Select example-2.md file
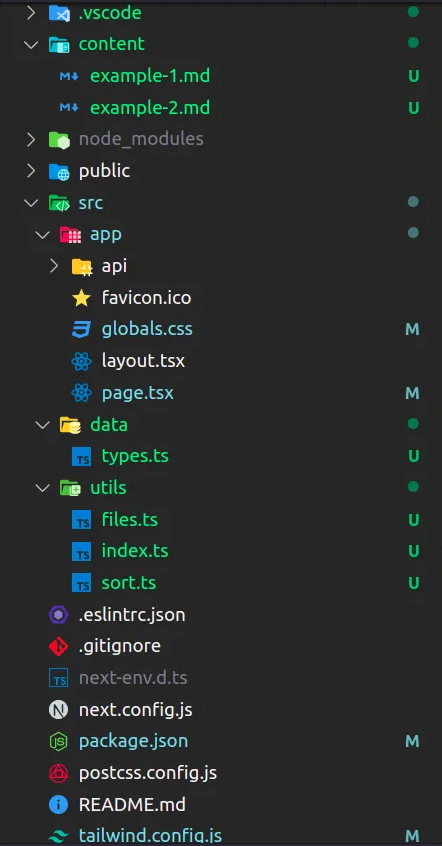442x846 pixels. coord(150,108)
